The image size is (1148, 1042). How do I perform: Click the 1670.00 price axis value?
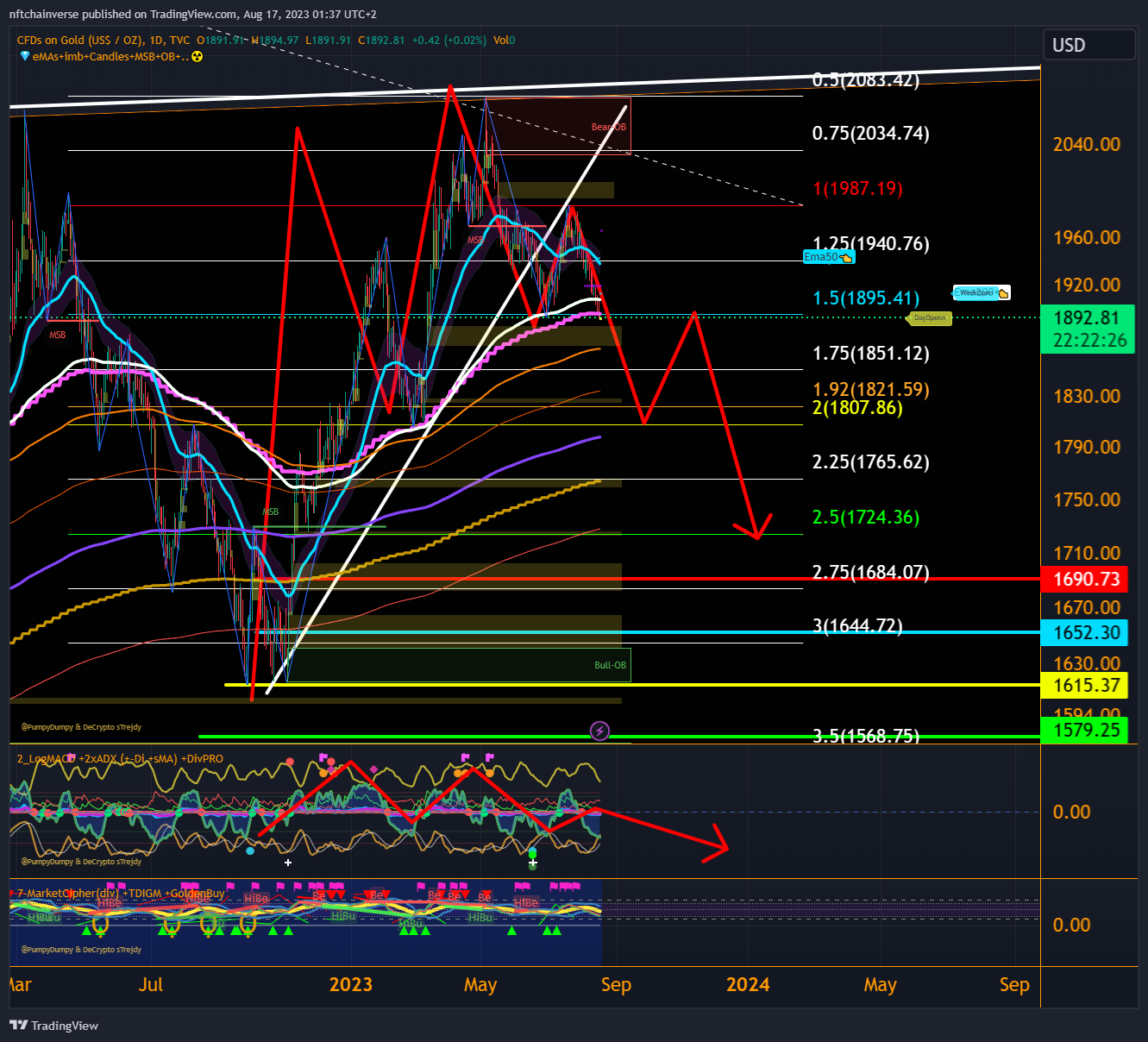pyautogui.click(x=1086, y=607)
